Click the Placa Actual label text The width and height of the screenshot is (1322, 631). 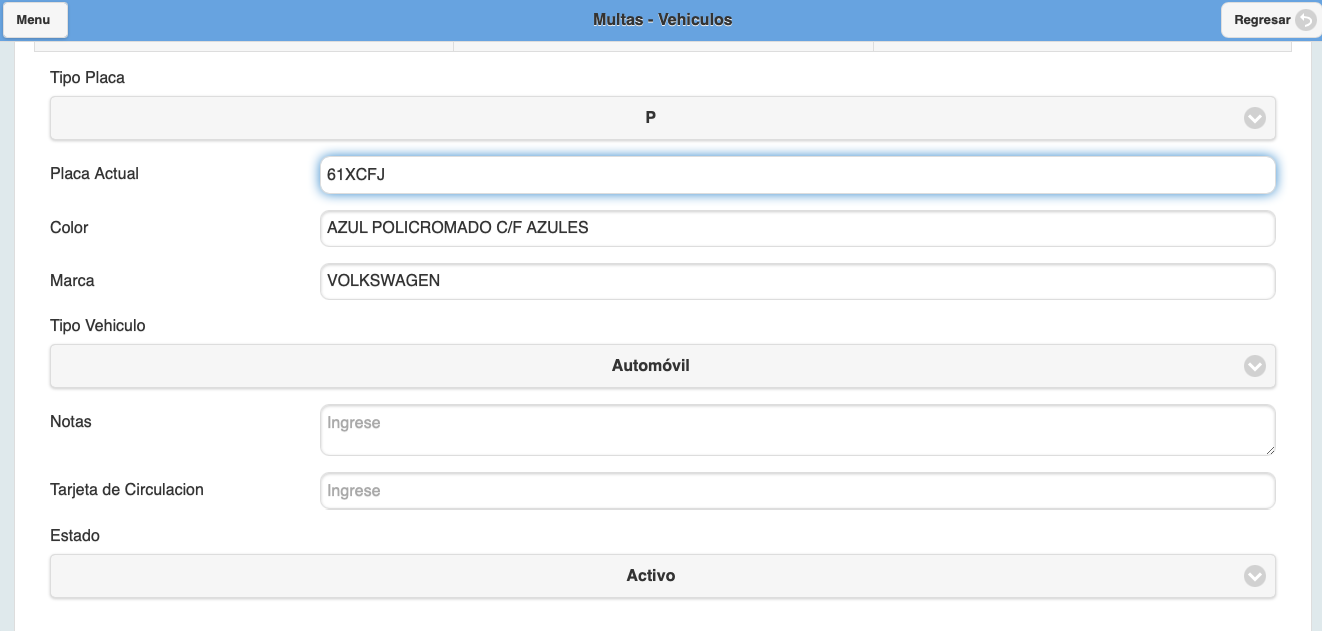pos(94,174)
